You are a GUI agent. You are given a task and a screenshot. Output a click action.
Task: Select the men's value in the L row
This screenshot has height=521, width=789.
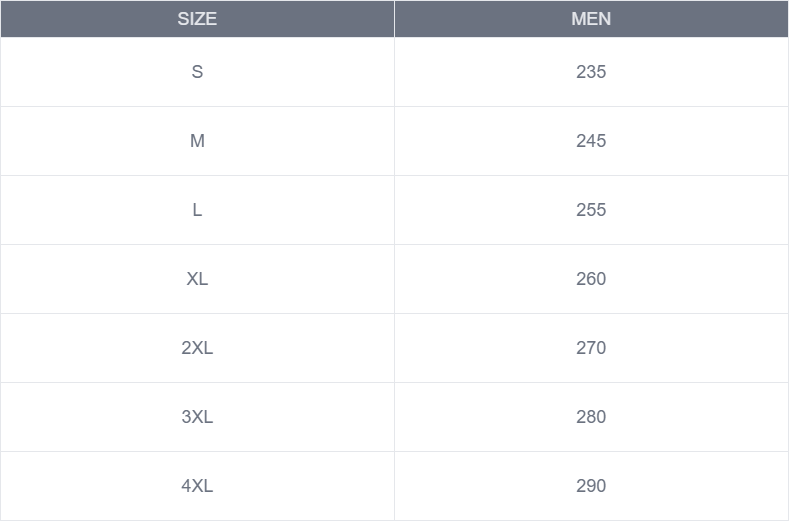point(591,210)
